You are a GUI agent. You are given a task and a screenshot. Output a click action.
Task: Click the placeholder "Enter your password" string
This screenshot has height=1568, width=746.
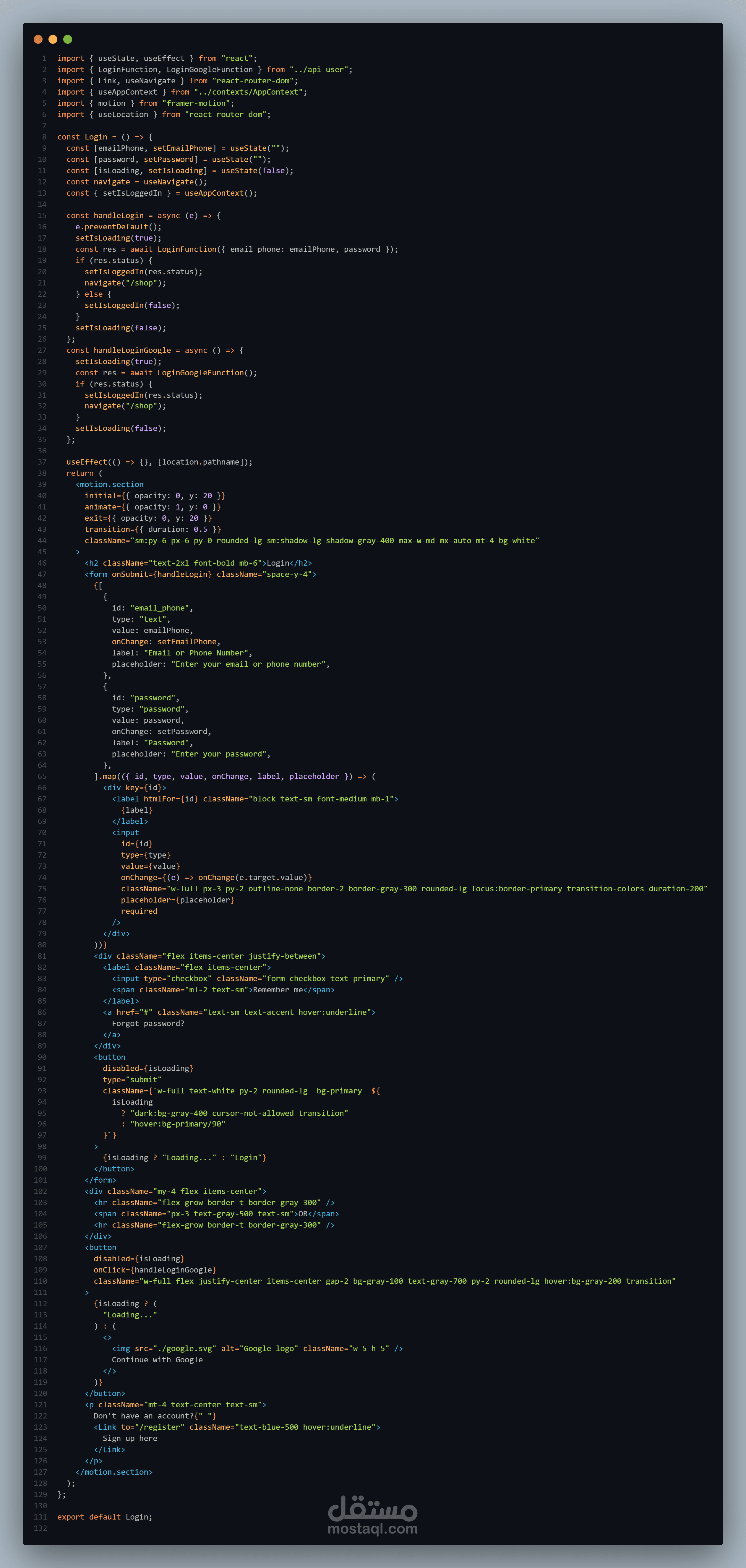pos(219,754)
